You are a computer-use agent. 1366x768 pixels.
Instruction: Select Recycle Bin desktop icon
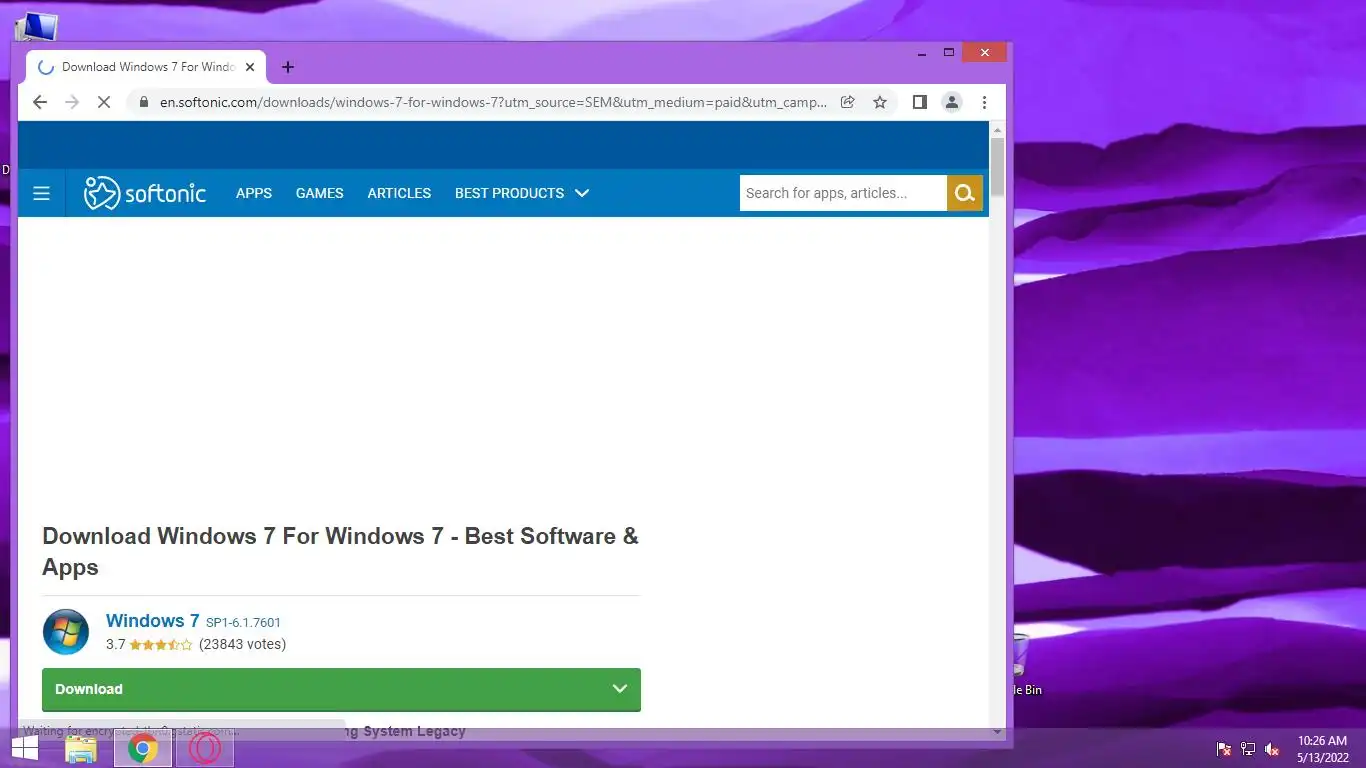pyautogui.click(x=1022, y=663)
